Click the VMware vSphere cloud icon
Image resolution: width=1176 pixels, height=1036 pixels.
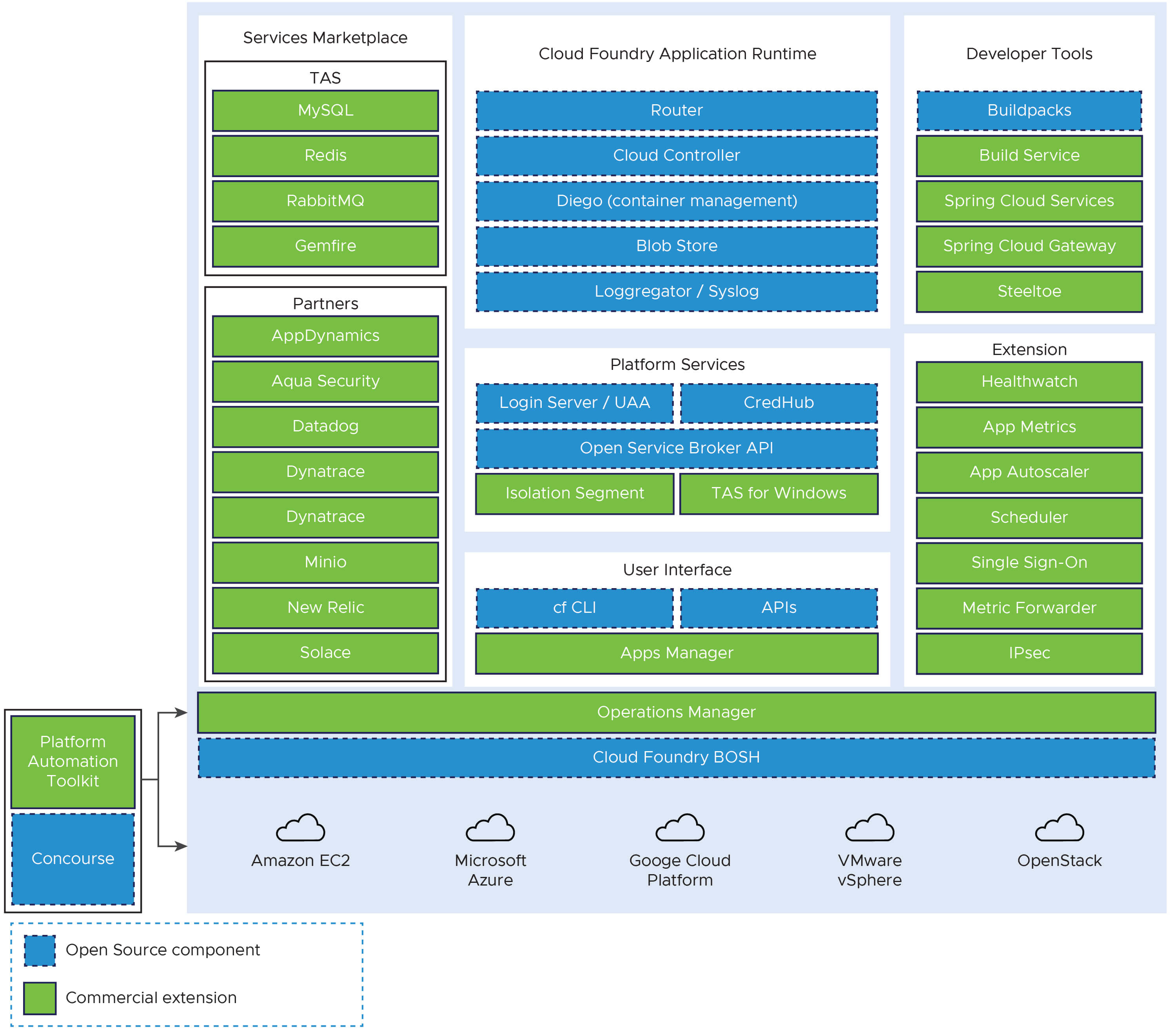click(869, 828)
